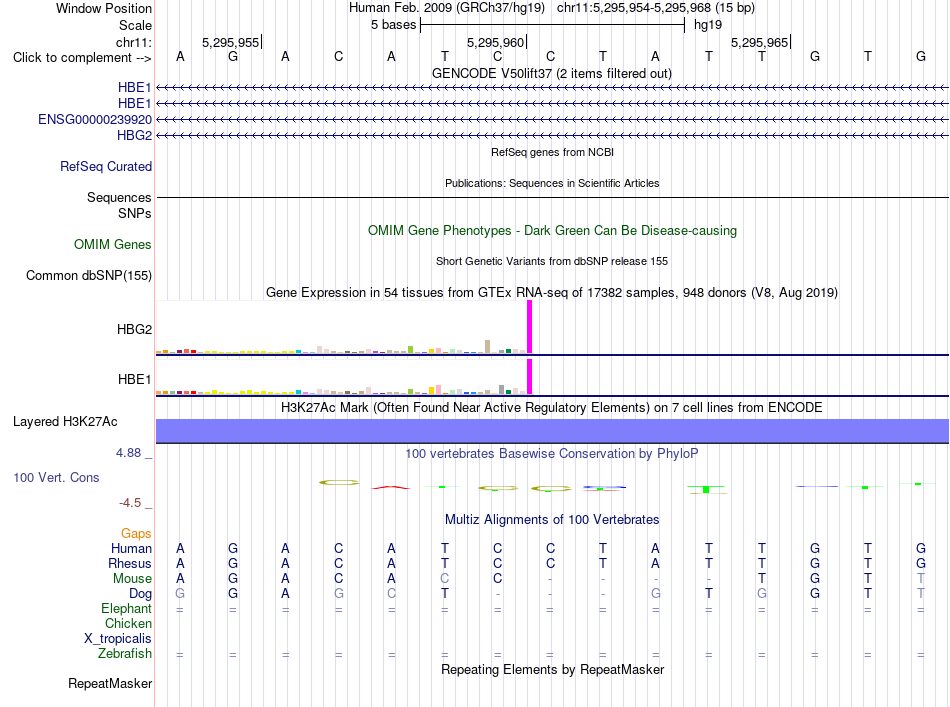Click the magenta bar in HBE1 expression chart
950x707 pixels.
(x=530, y=377)
